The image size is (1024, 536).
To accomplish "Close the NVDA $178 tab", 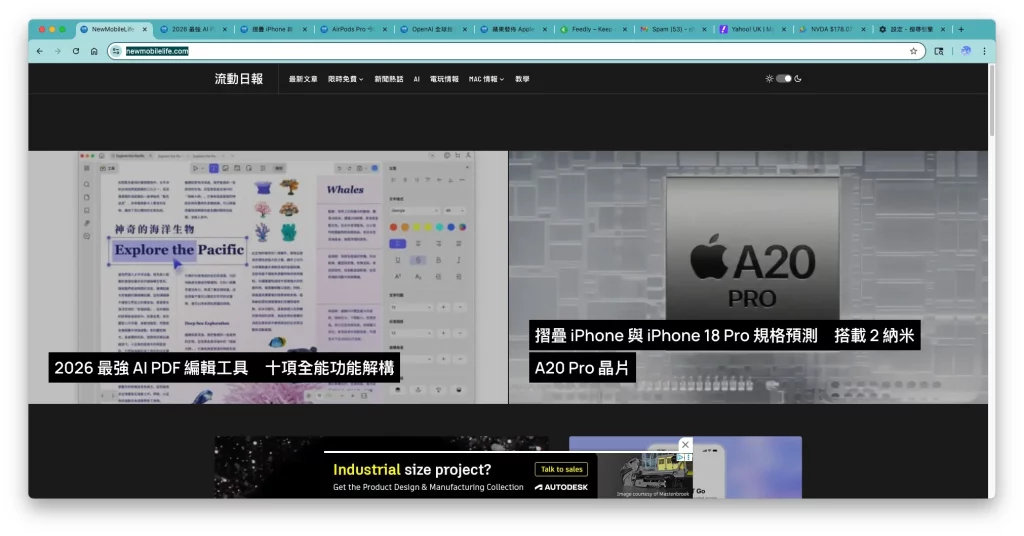I will (863, 29).
